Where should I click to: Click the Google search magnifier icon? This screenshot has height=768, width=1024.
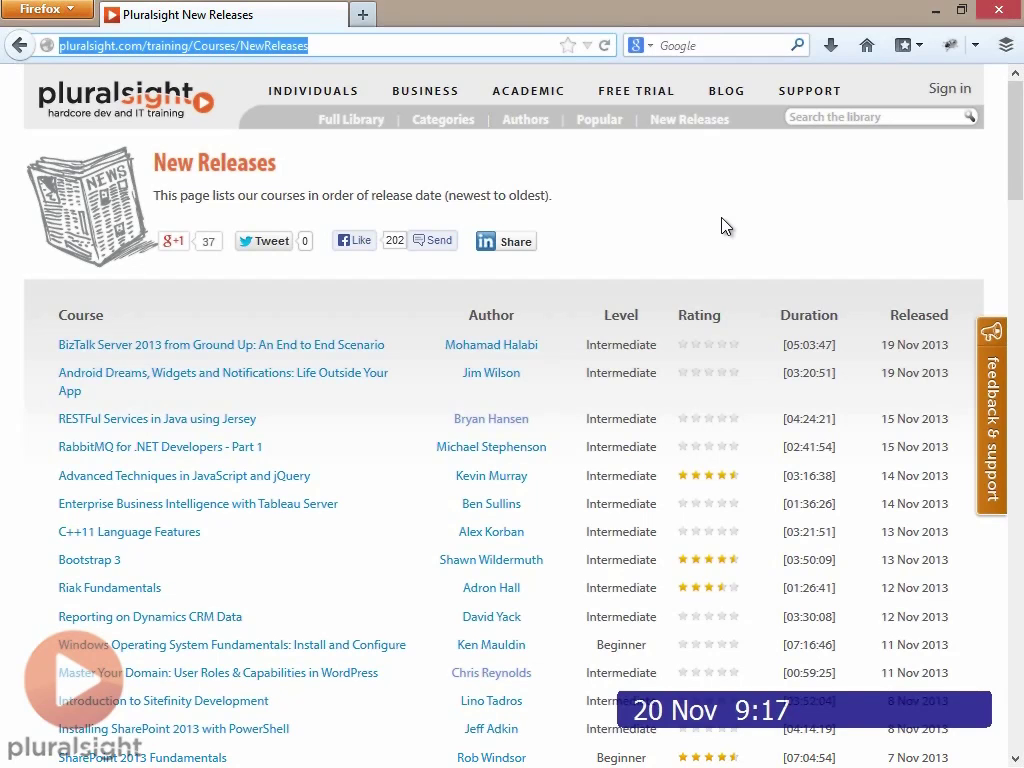click(797, 45)
